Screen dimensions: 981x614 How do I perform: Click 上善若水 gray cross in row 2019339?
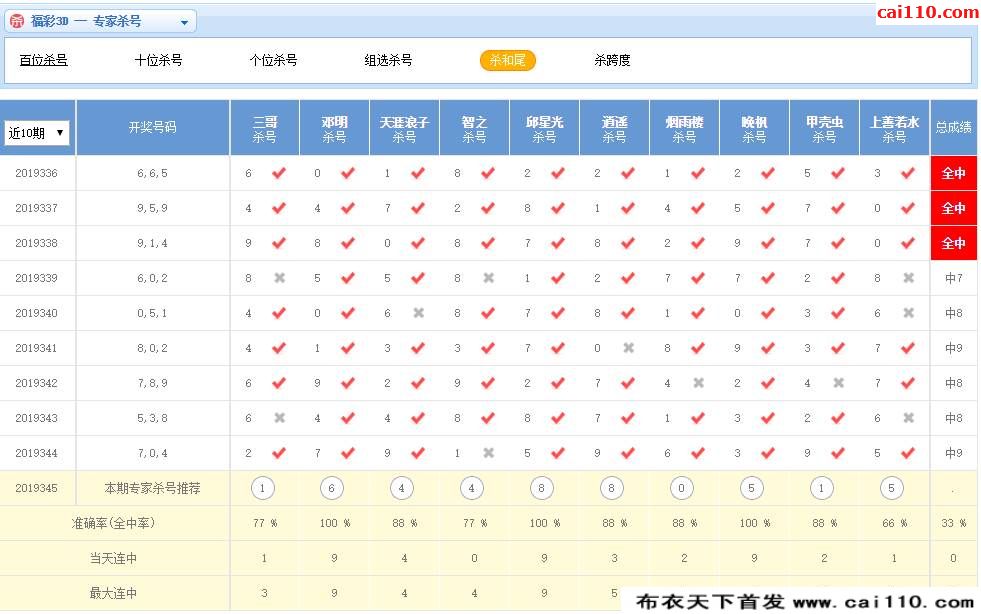pyautogui.click(x=909, y=278)
